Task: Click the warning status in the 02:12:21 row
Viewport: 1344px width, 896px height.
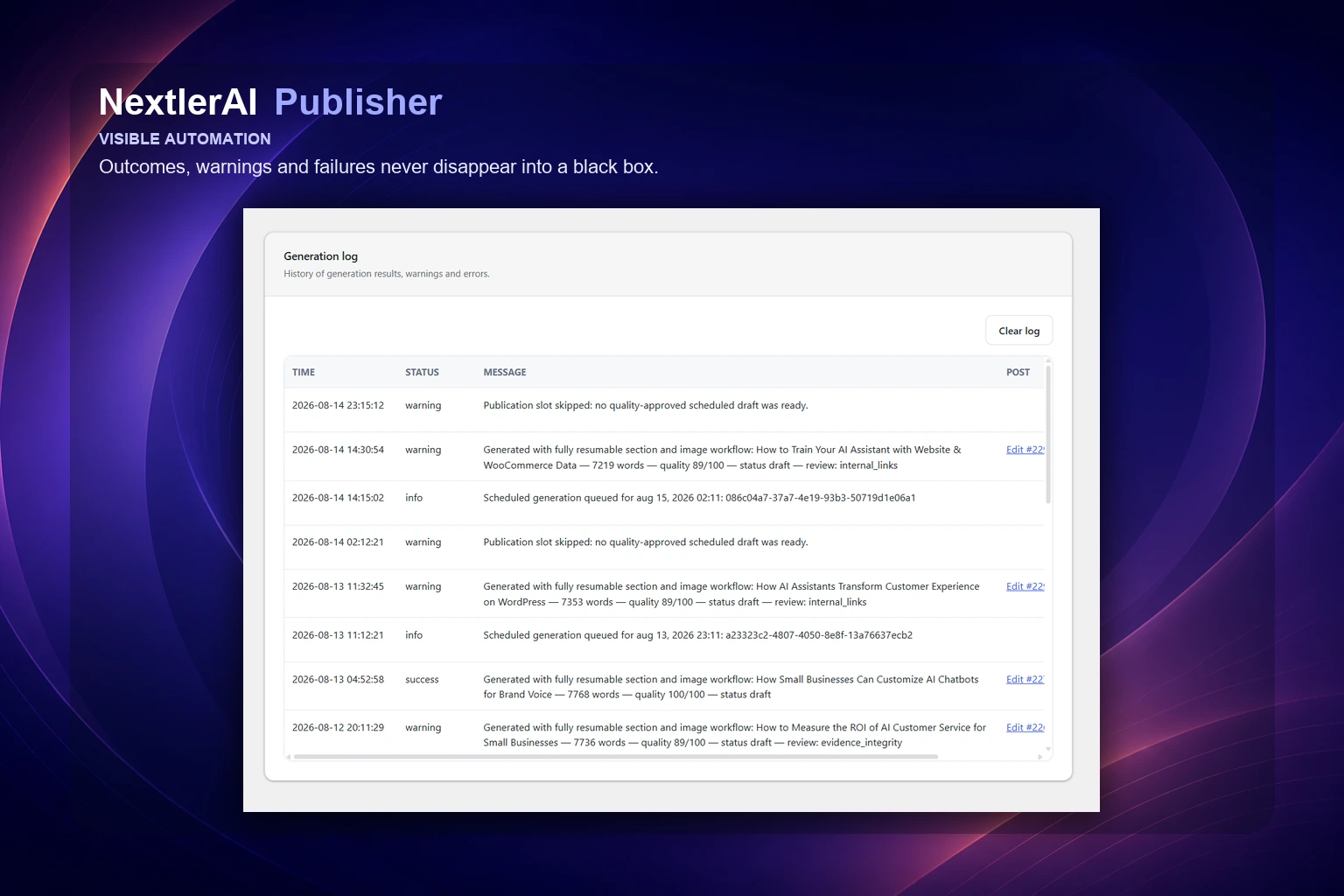Action: point(423,542)
